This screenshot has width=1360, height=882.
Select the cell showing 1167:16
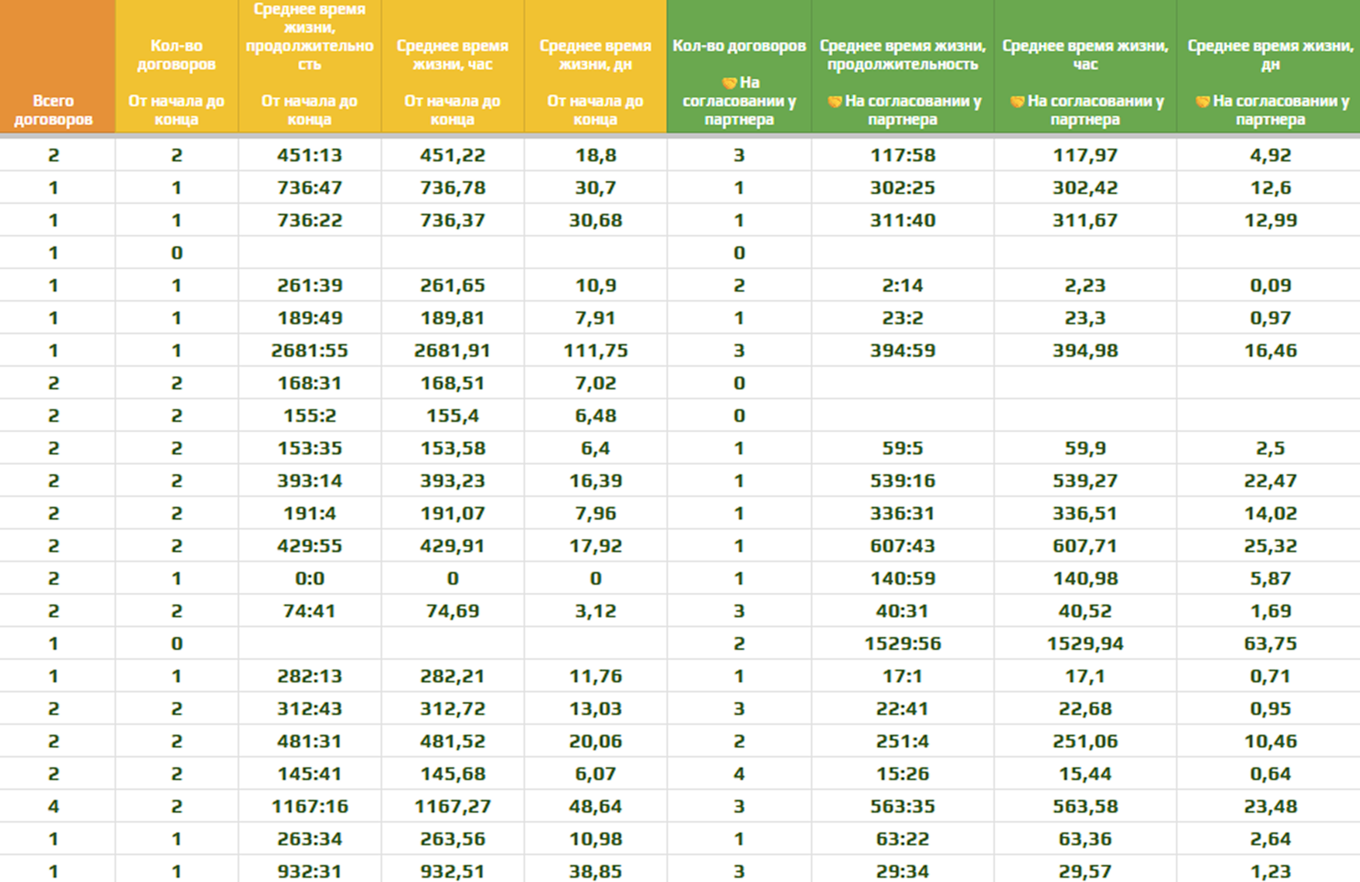point(309,806)
